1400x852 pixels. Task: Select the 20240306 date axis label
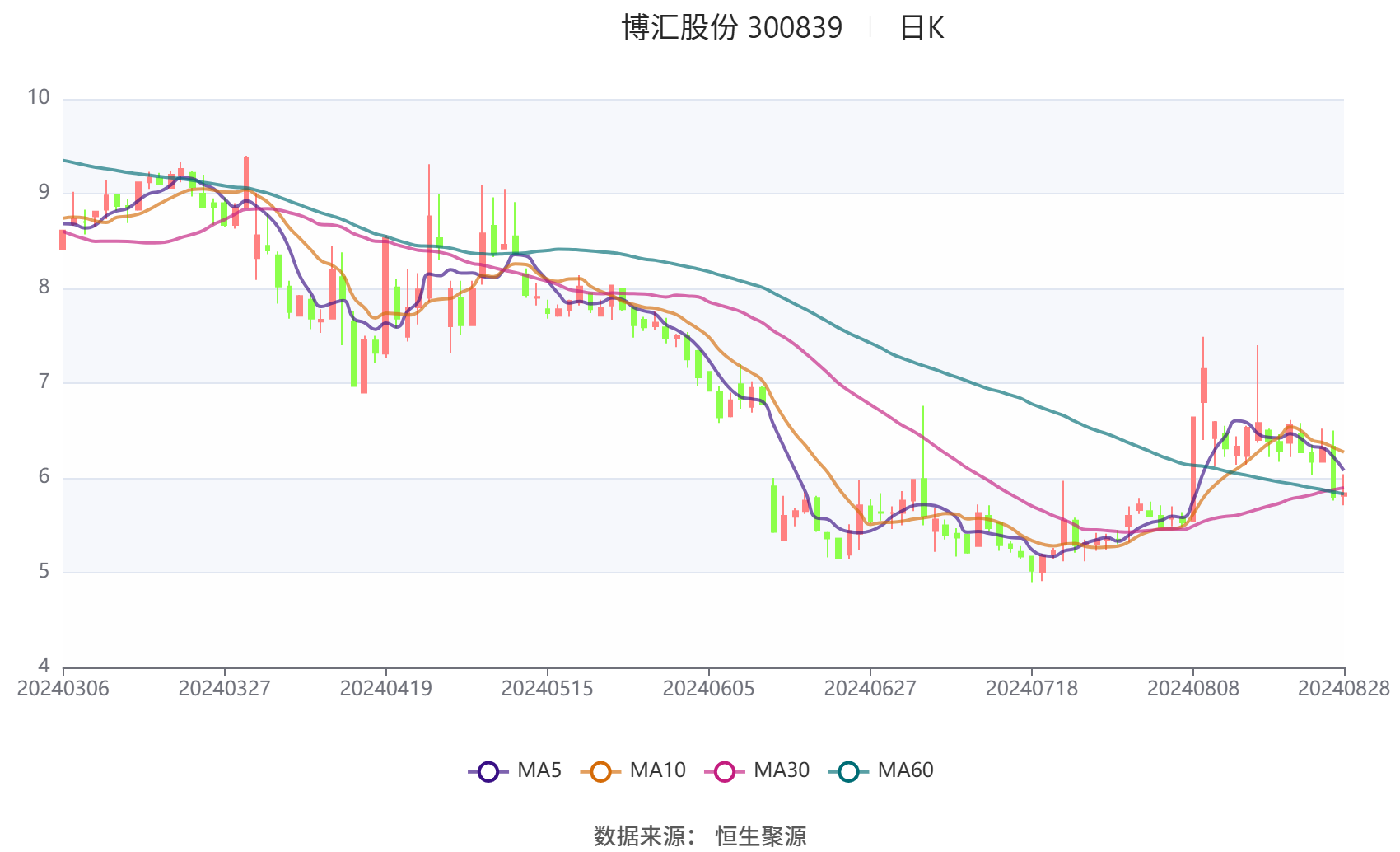coord(63,688)
